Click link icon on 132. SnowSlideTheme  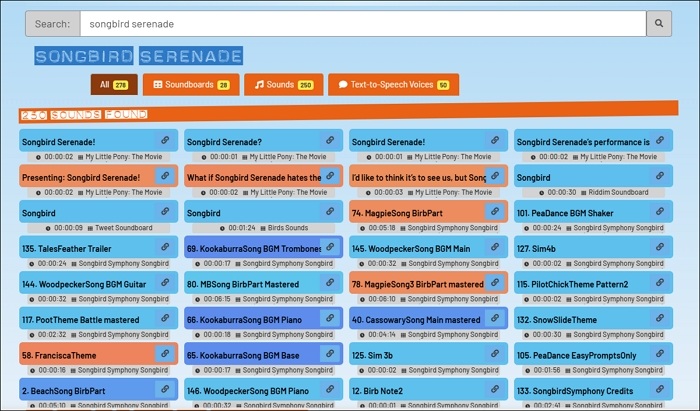660,318
